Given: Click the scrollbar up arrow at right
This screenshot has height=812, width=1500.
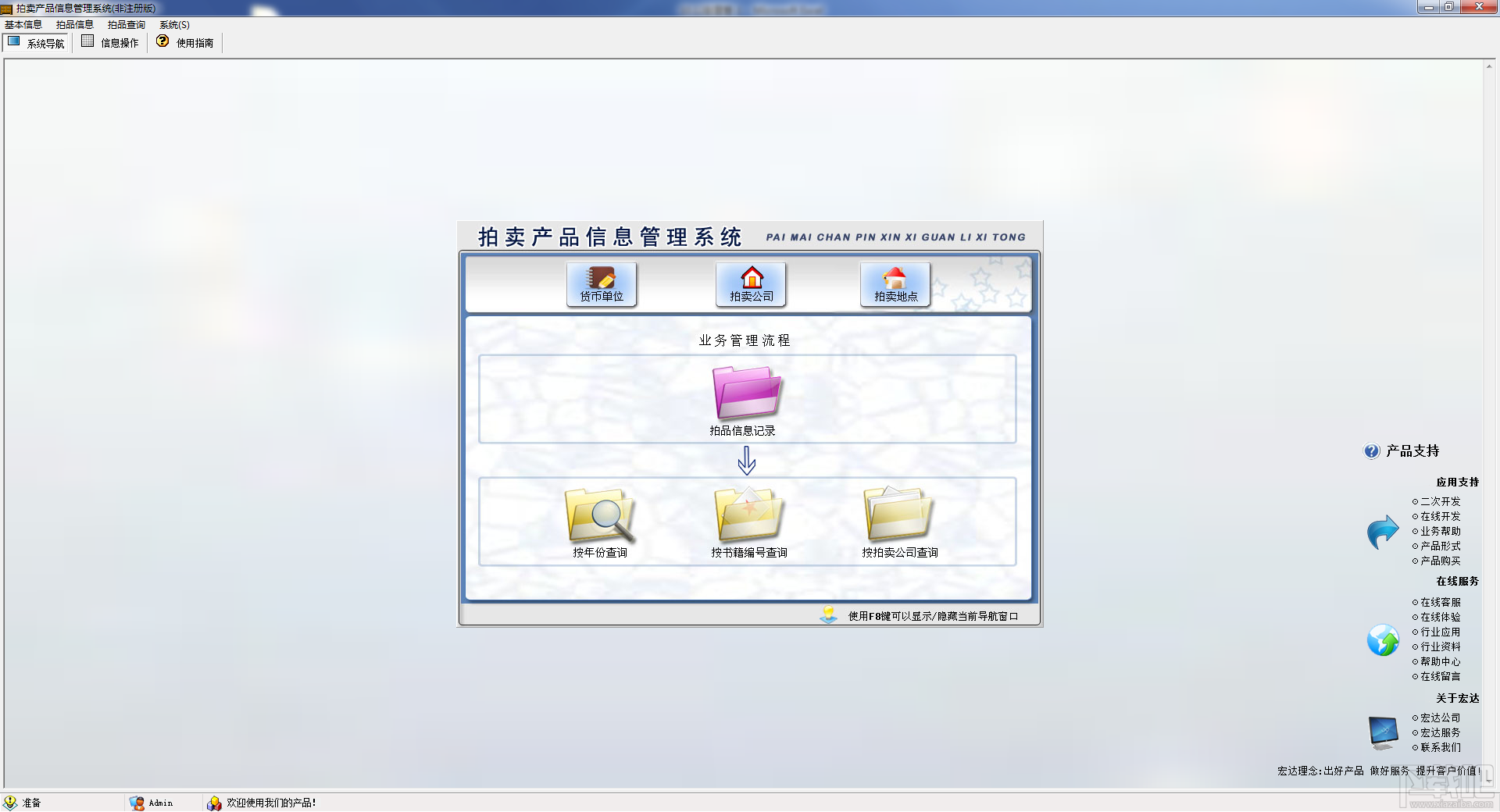Looking at the screenshot, I should 1489,66.
